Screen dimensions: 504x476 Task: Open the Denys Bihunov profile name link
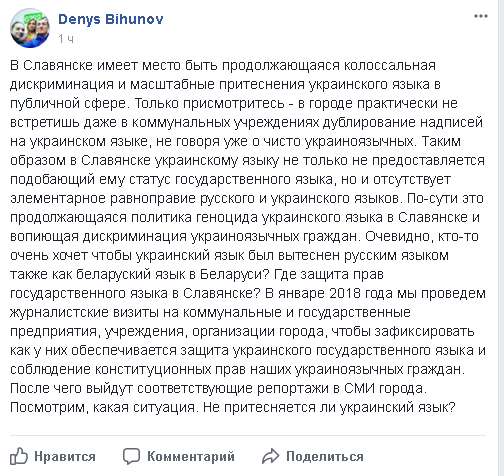[111, 19]
